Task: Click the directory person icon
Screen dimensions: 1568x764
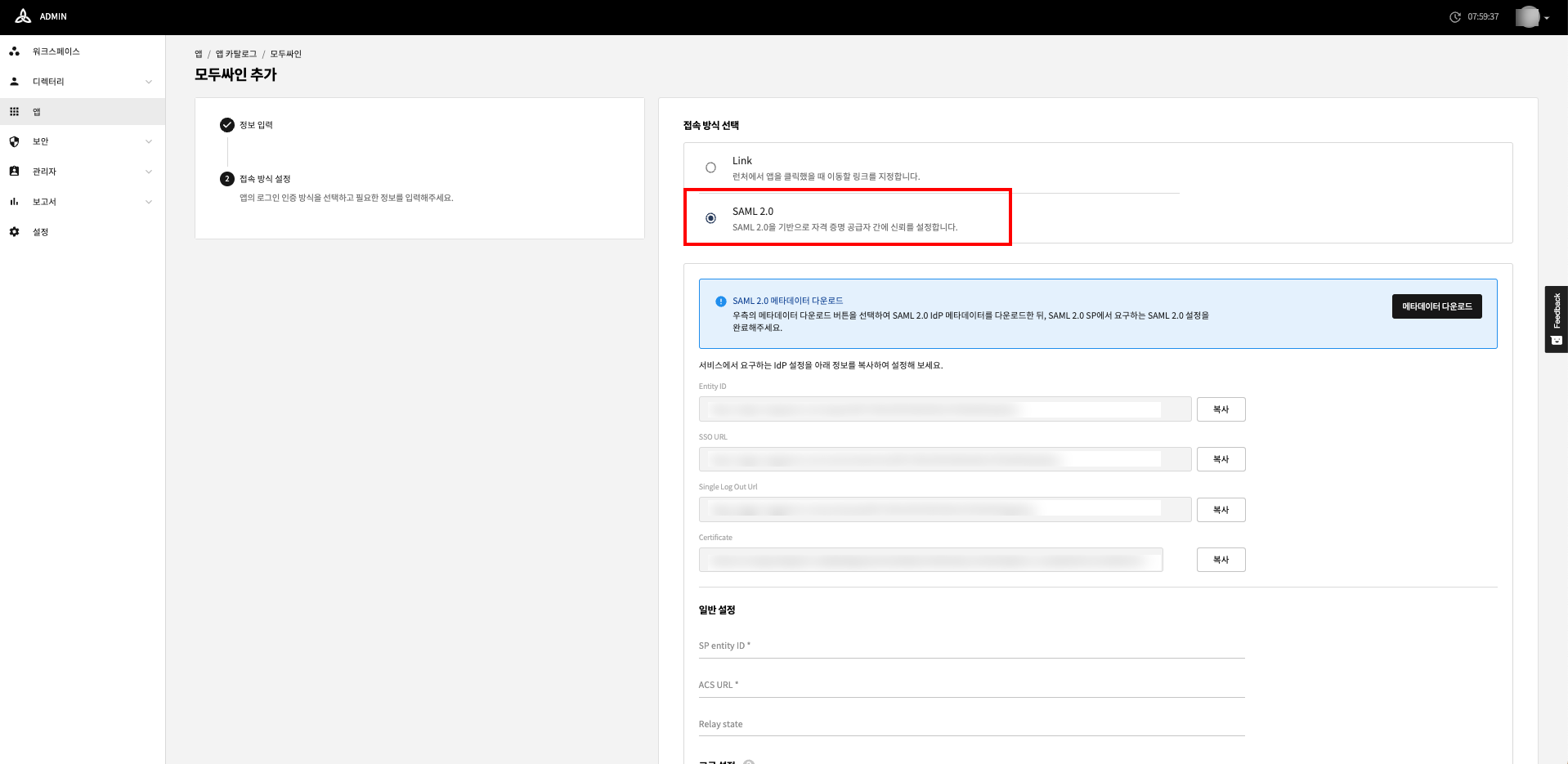Action: click(x=14, y=82)
